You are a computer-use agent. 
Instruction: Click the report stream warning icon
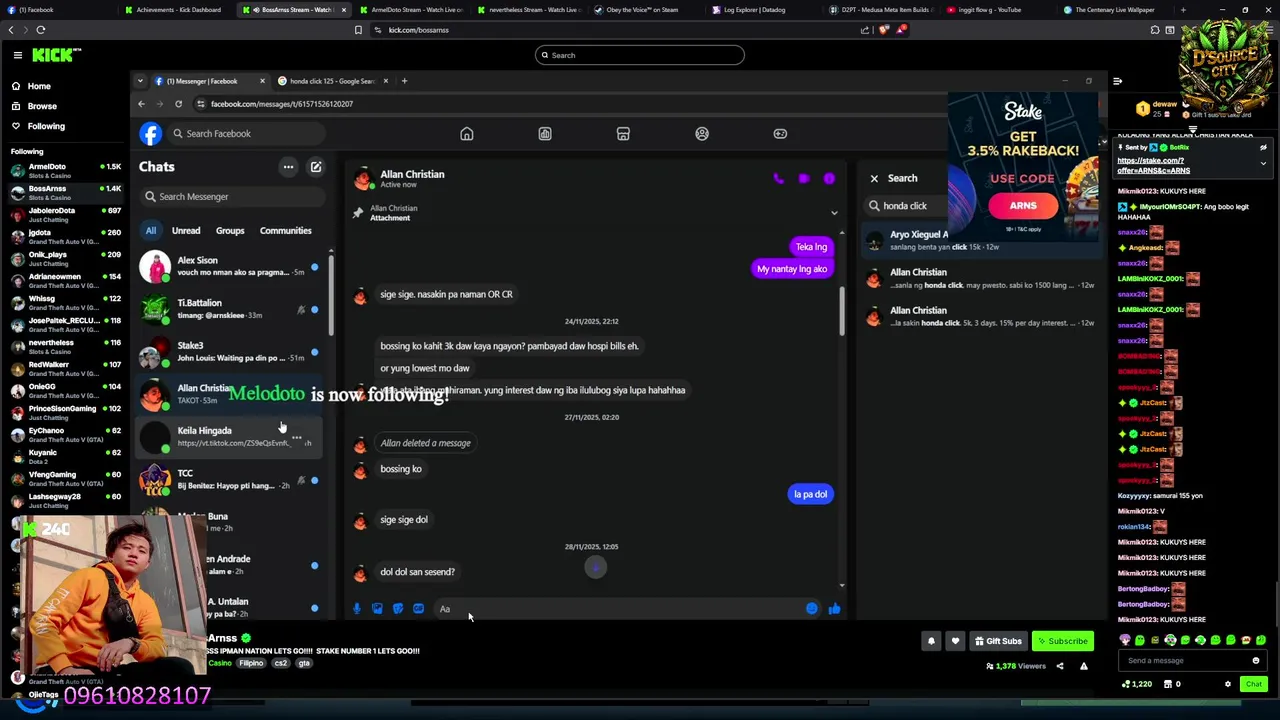pyautogui.click(x=1083, y=666)
